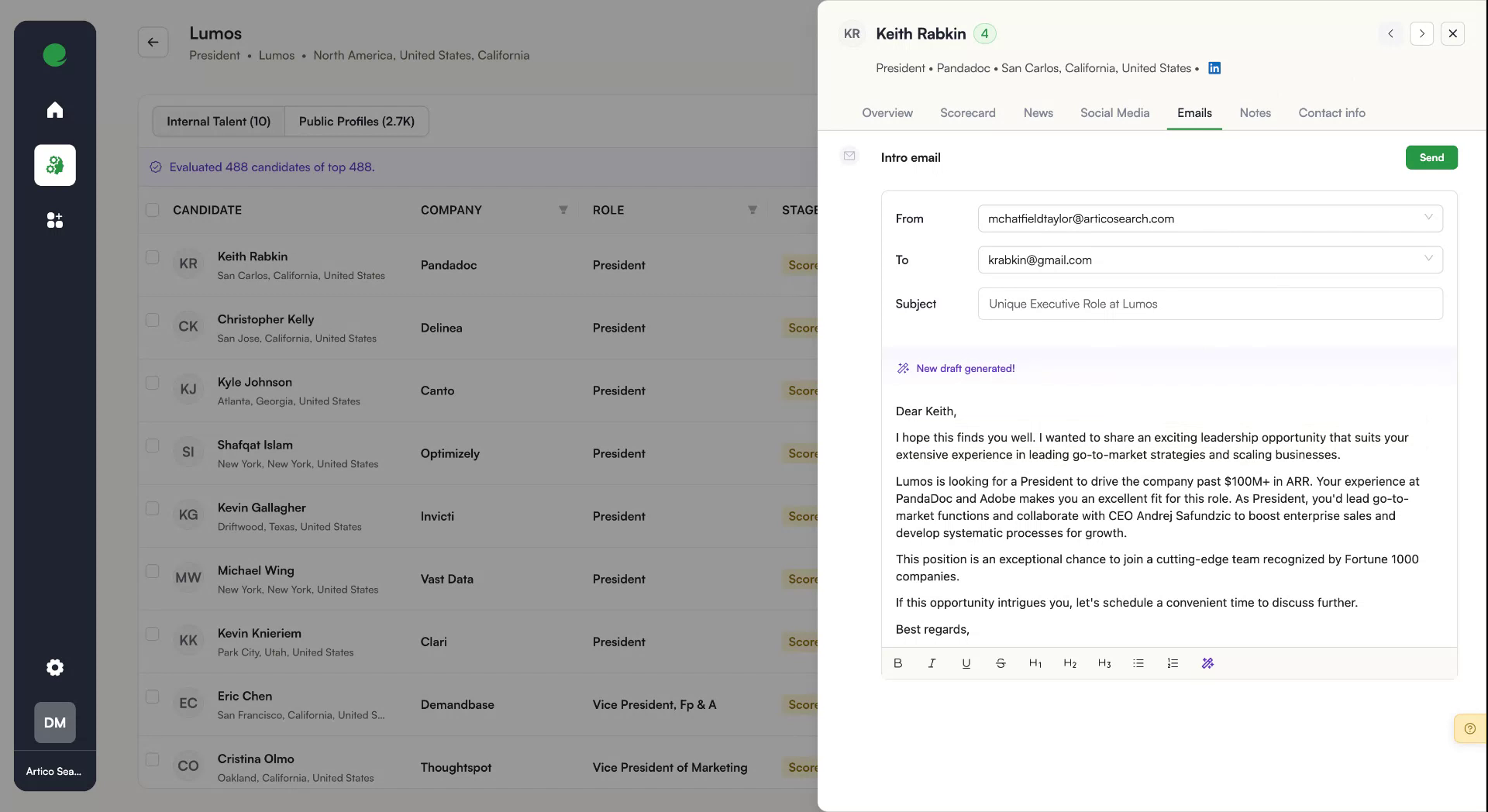Apply strikethrough formatting

1001,663
